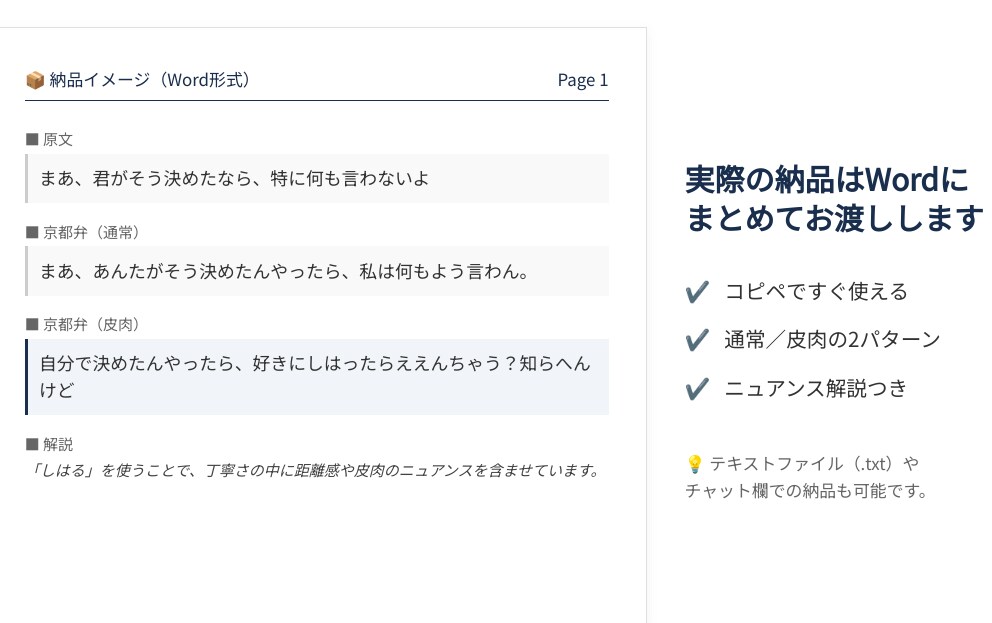
Task: Click the headline 実際の納品はWordに
Action: [x=827, y=180]
